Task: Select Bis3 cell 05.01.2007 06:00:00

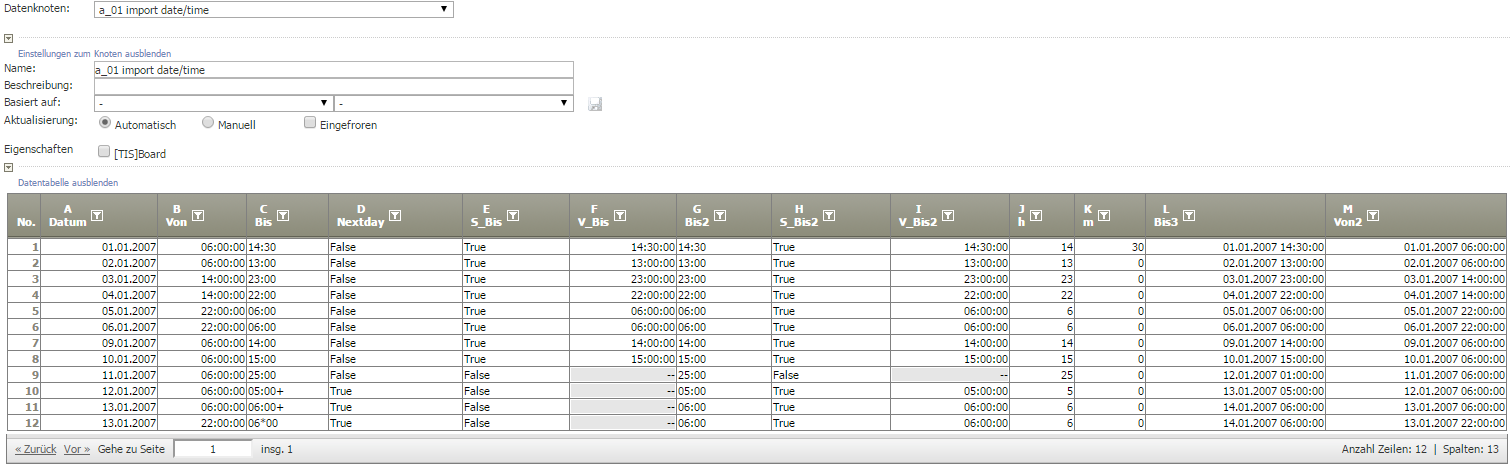Action: 1235,310
